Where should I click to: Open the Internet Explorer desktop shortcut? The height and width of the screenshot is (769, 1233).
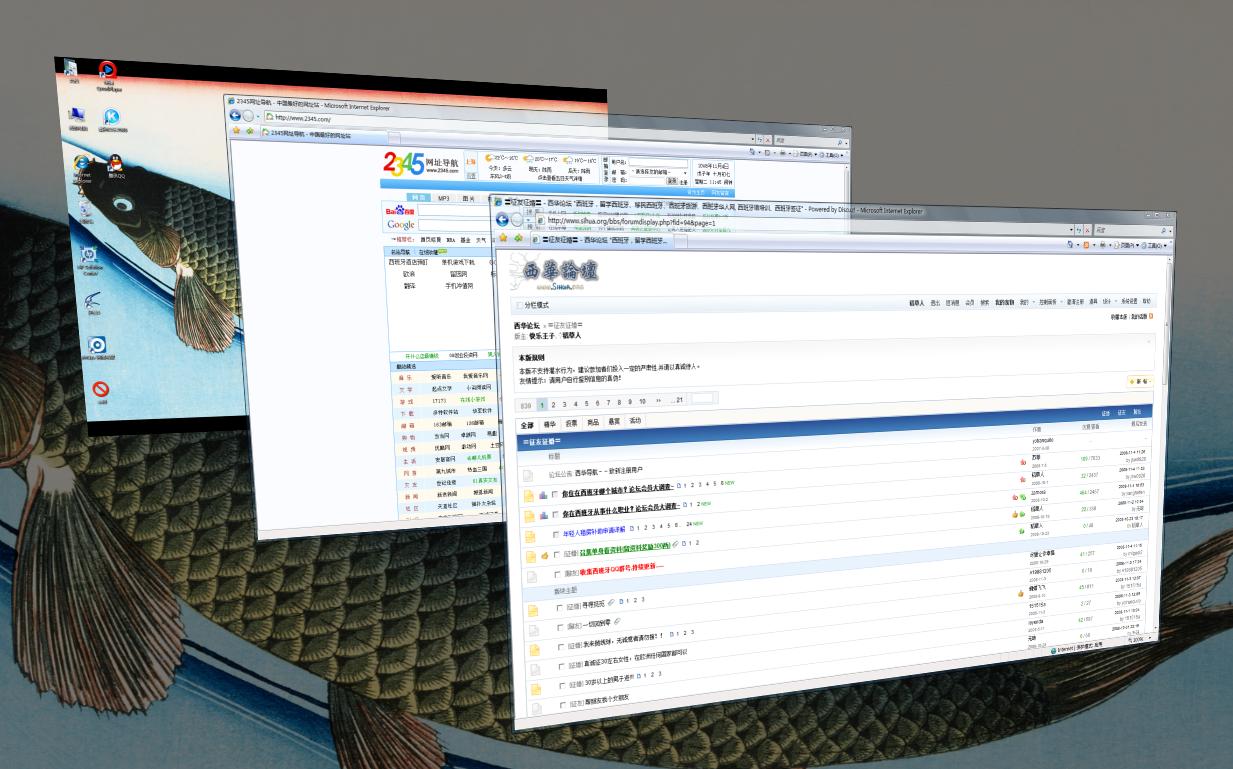(x=83, y=164)
